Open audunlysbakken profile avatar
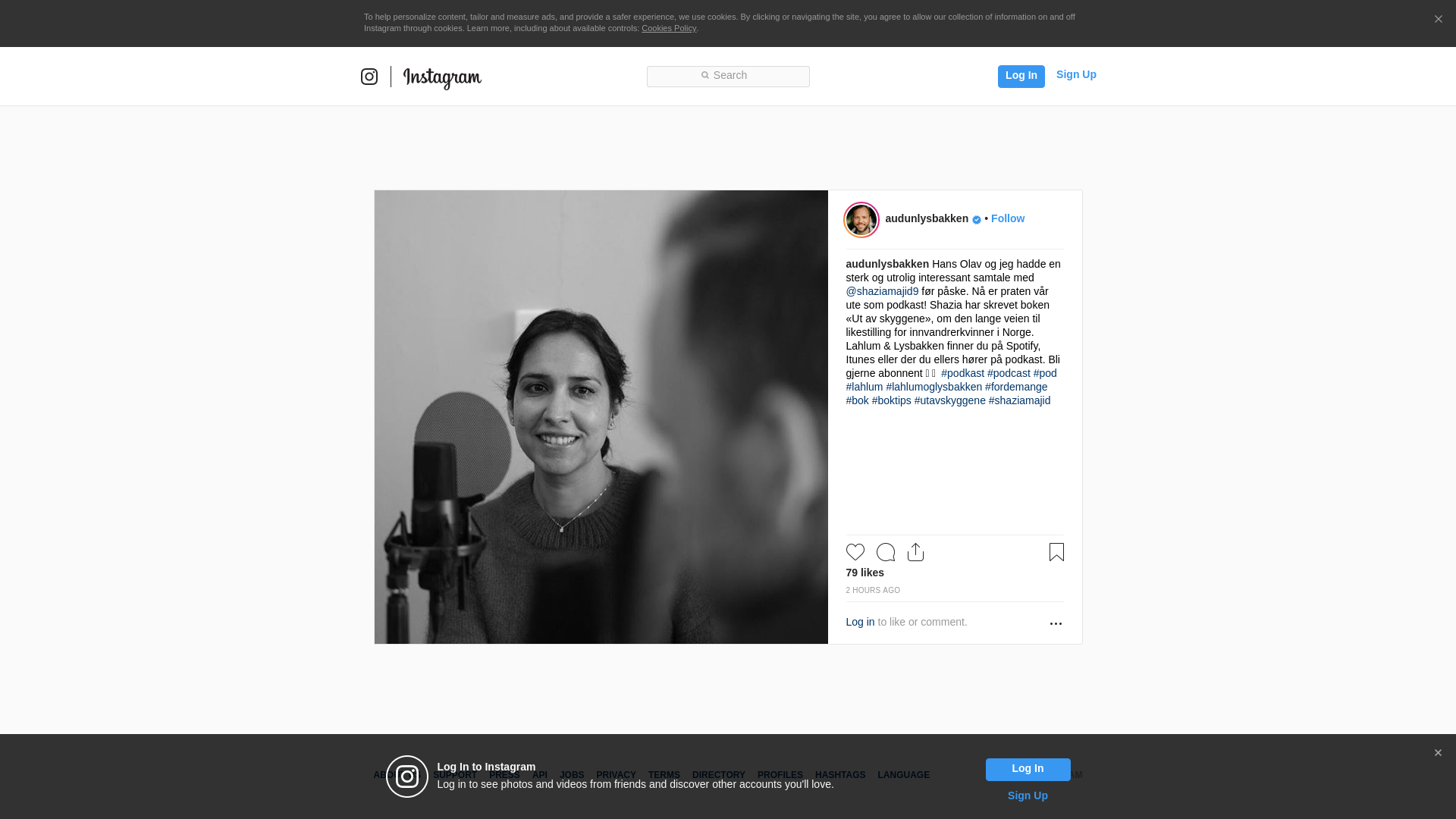1456x819 pixels. (x=861, y=220)
